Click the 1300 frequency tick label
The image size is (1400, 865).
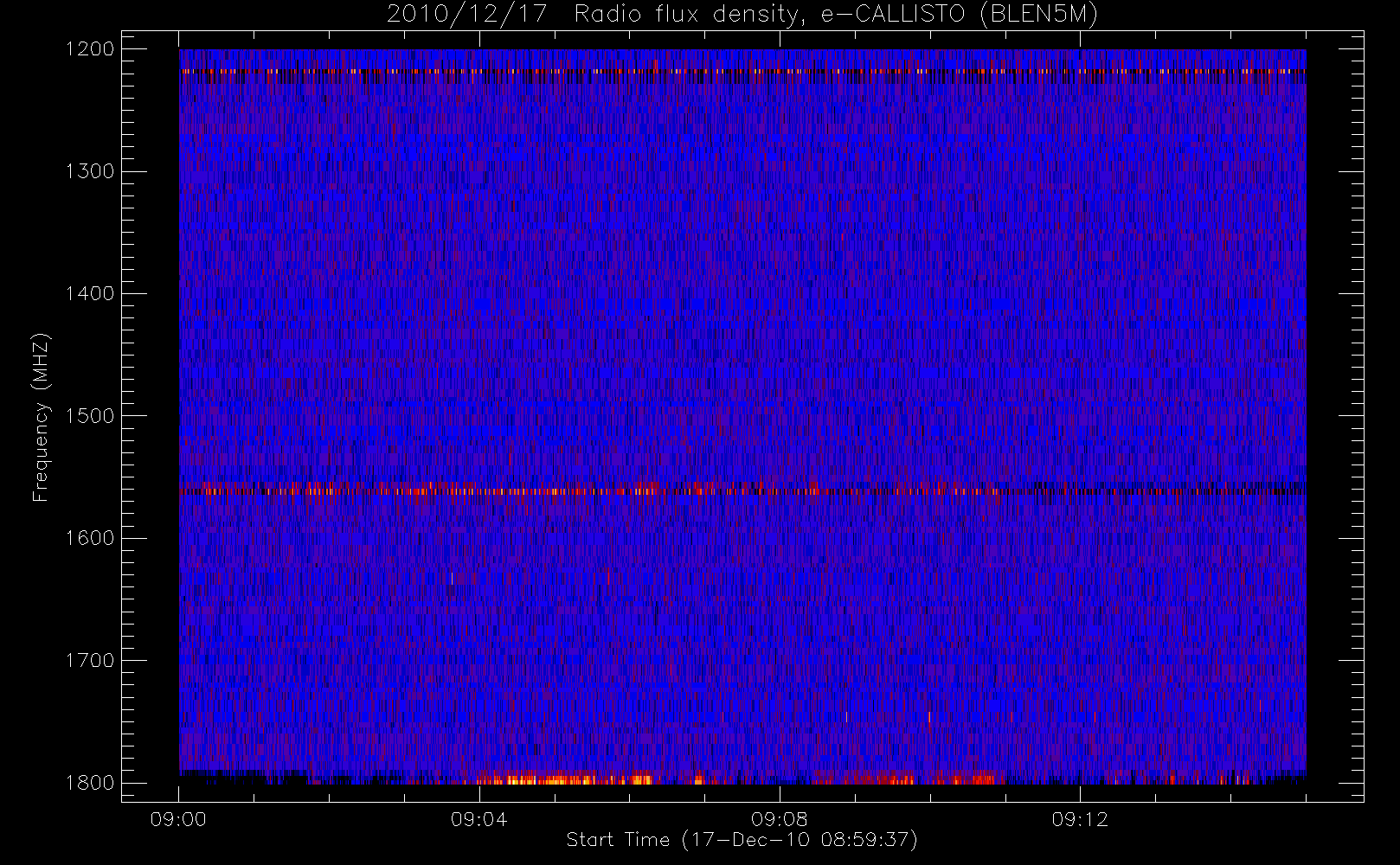90,171
